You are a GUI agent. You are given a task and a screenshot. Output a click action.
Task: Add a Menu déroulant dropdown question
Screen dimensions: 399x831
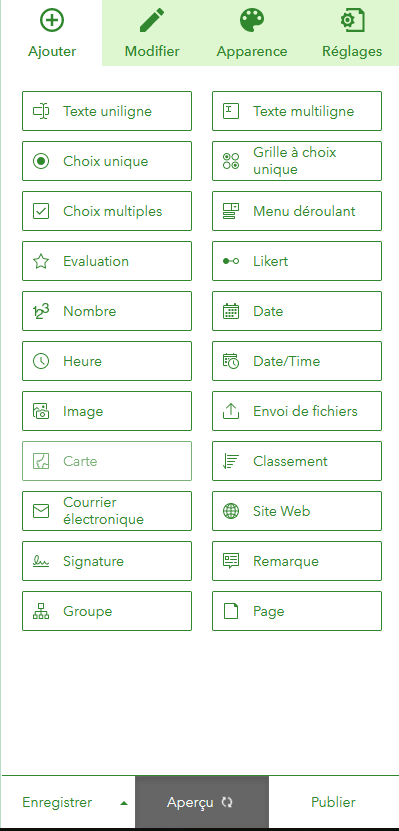pos(297,211)
